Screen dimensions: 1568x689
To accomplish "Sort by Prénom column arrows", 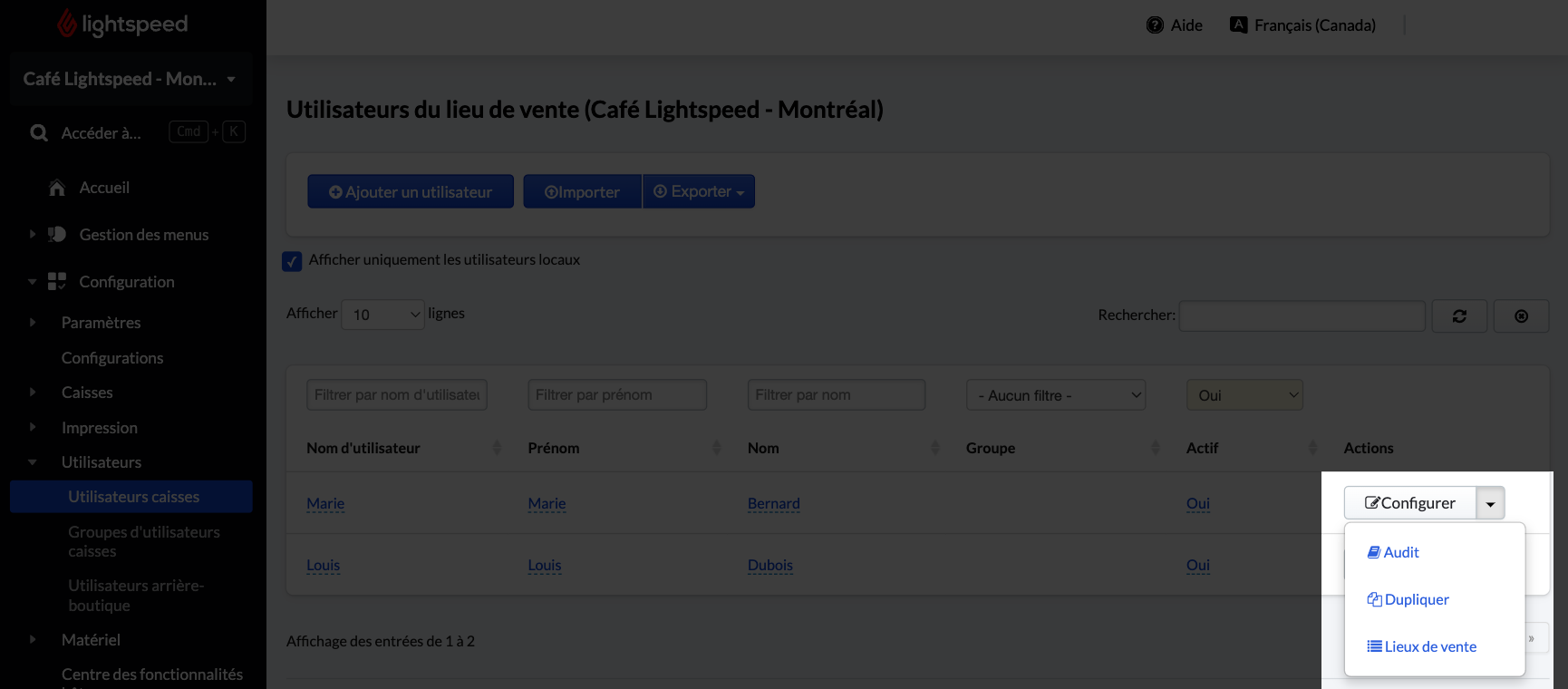I will coord(717,448).
